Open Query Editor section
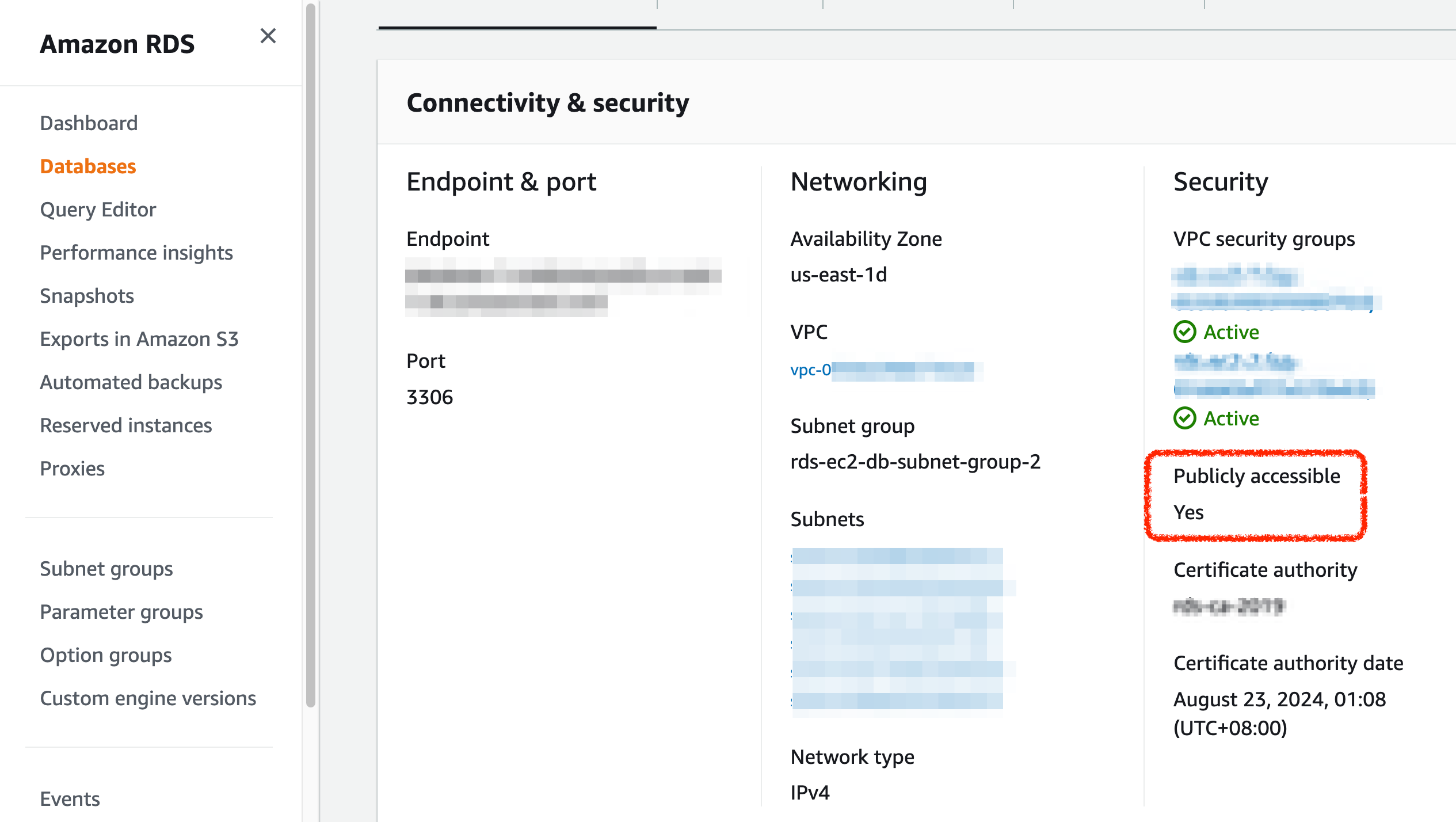The image size is (1456, 822). 98,209
